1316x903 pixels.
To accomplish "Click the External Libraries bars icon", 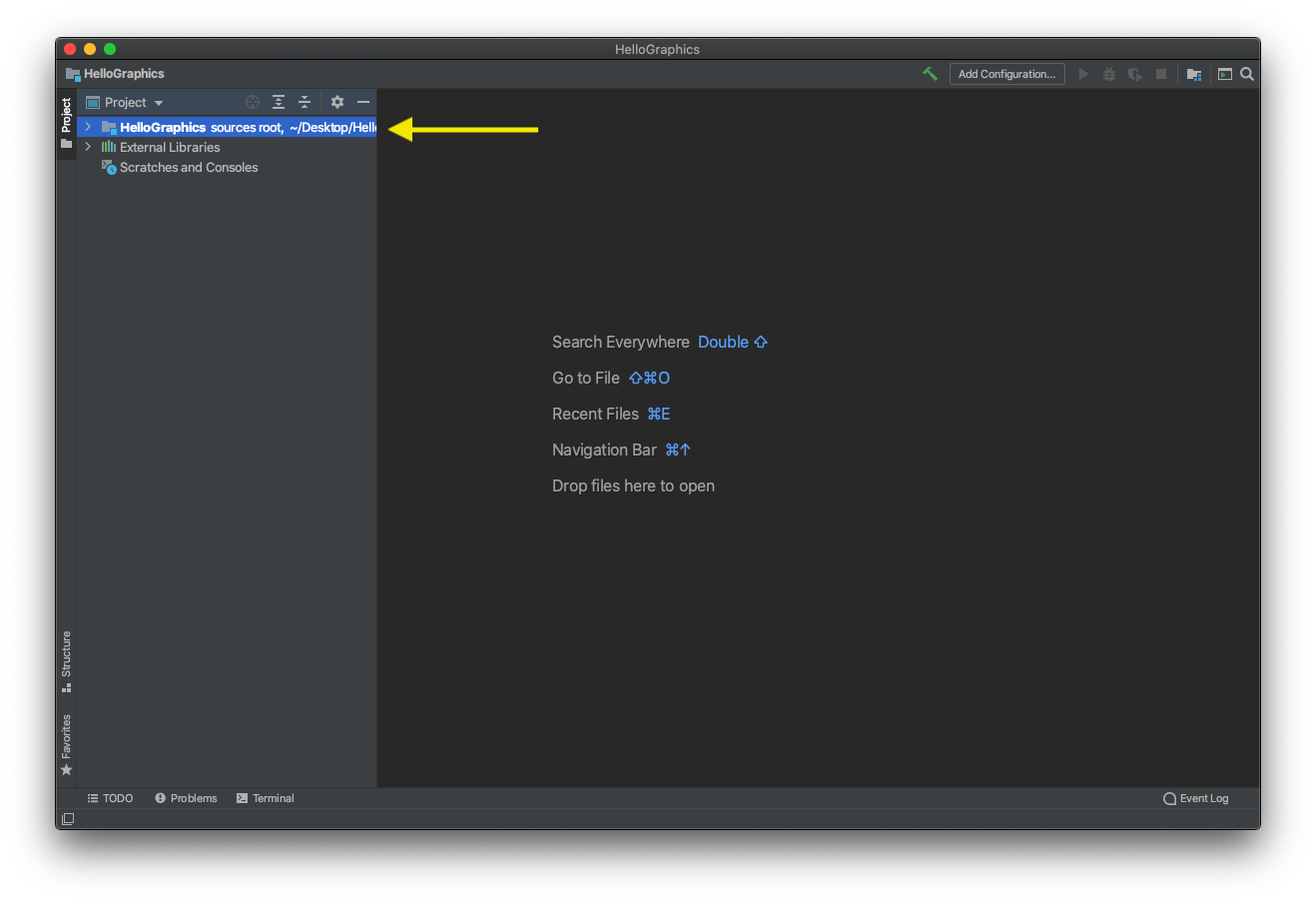I will tap(109, 147).
